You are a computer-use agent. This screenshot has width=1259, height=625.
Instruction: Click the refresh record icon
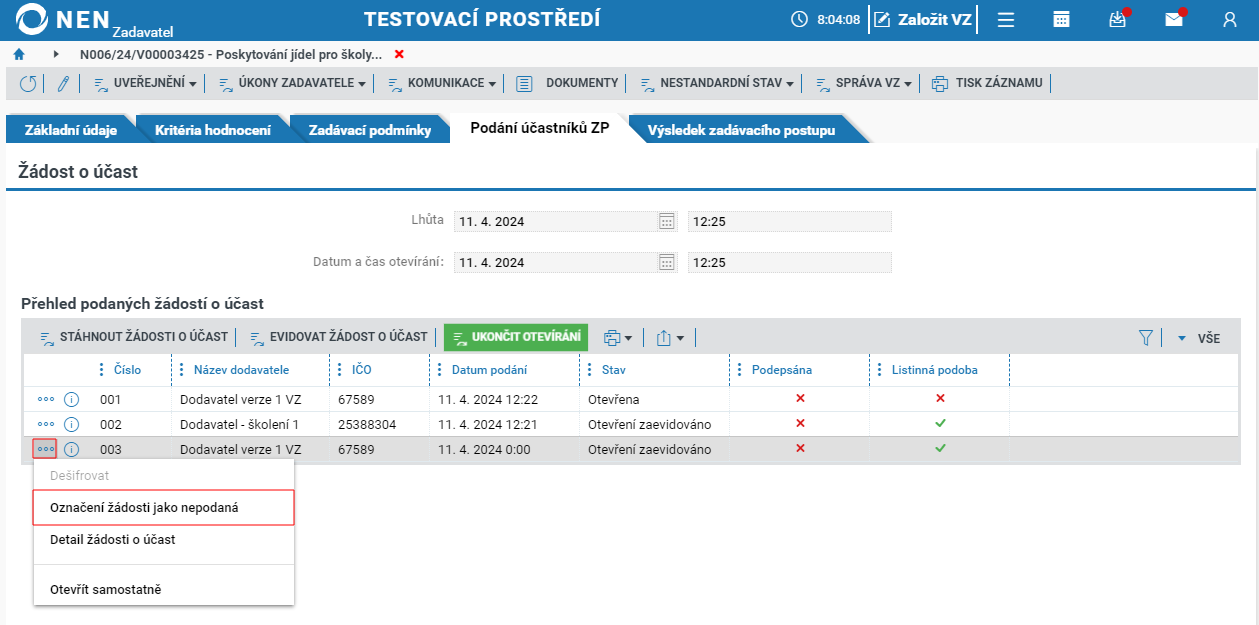[28, 84]
